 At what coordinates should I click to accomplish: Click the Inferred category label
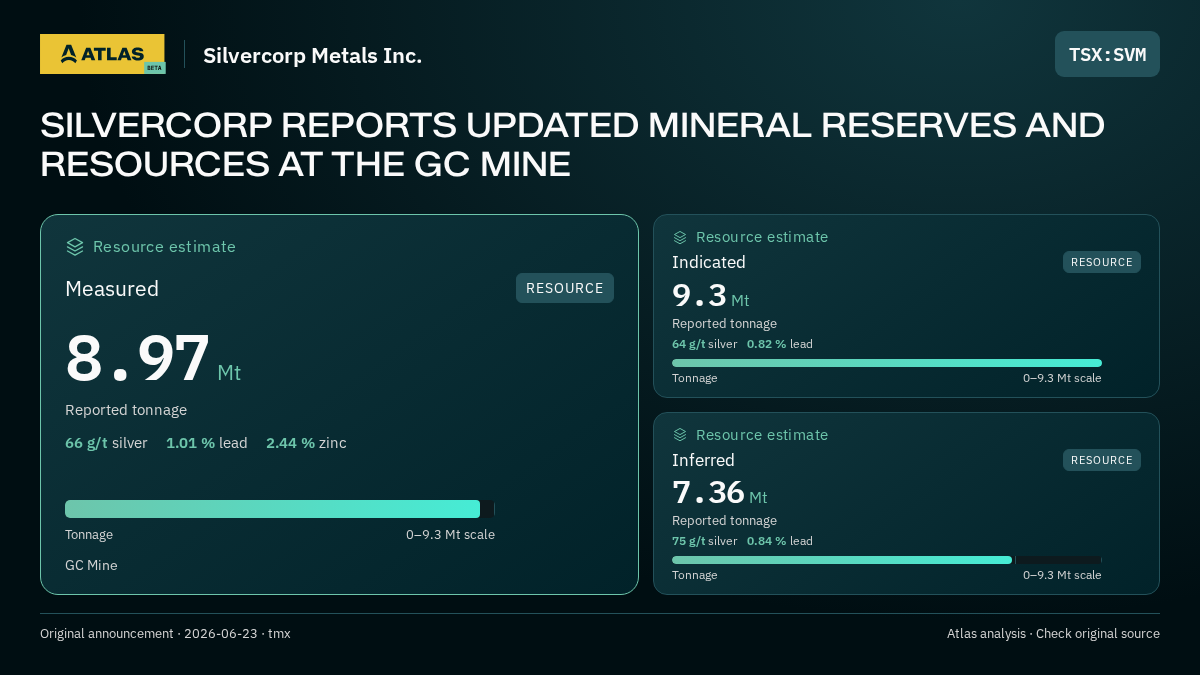(x=703, y=460)
